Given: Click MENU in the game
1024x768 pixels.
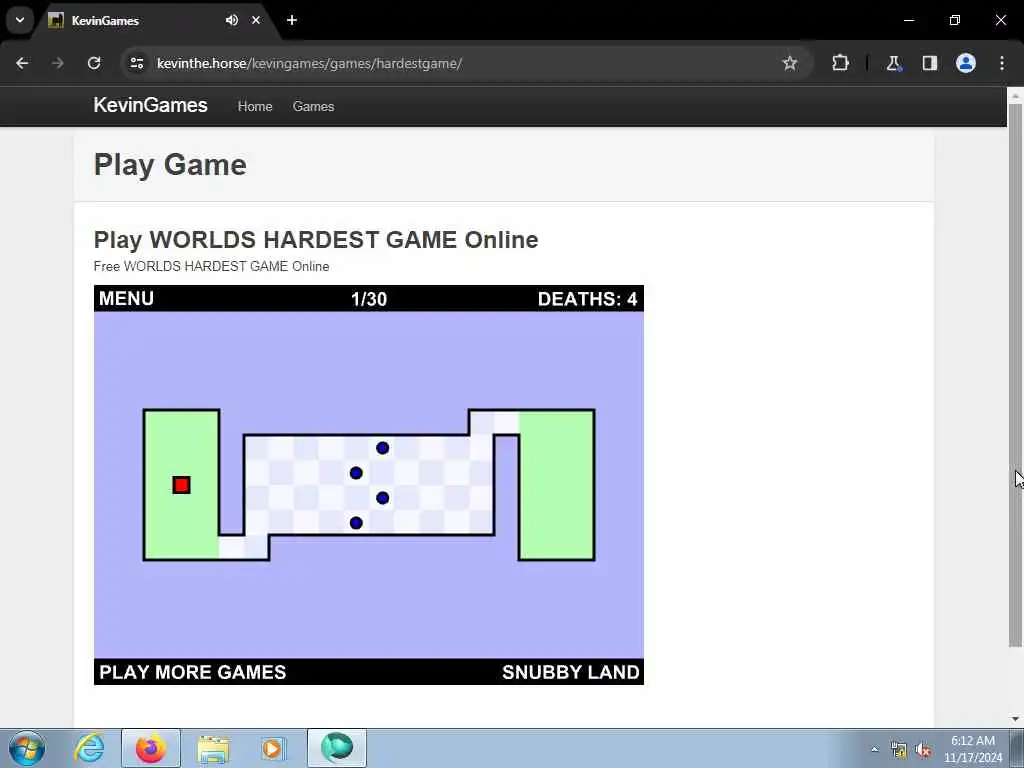Looking at the screenshot, I should click(x=127, y=298).
